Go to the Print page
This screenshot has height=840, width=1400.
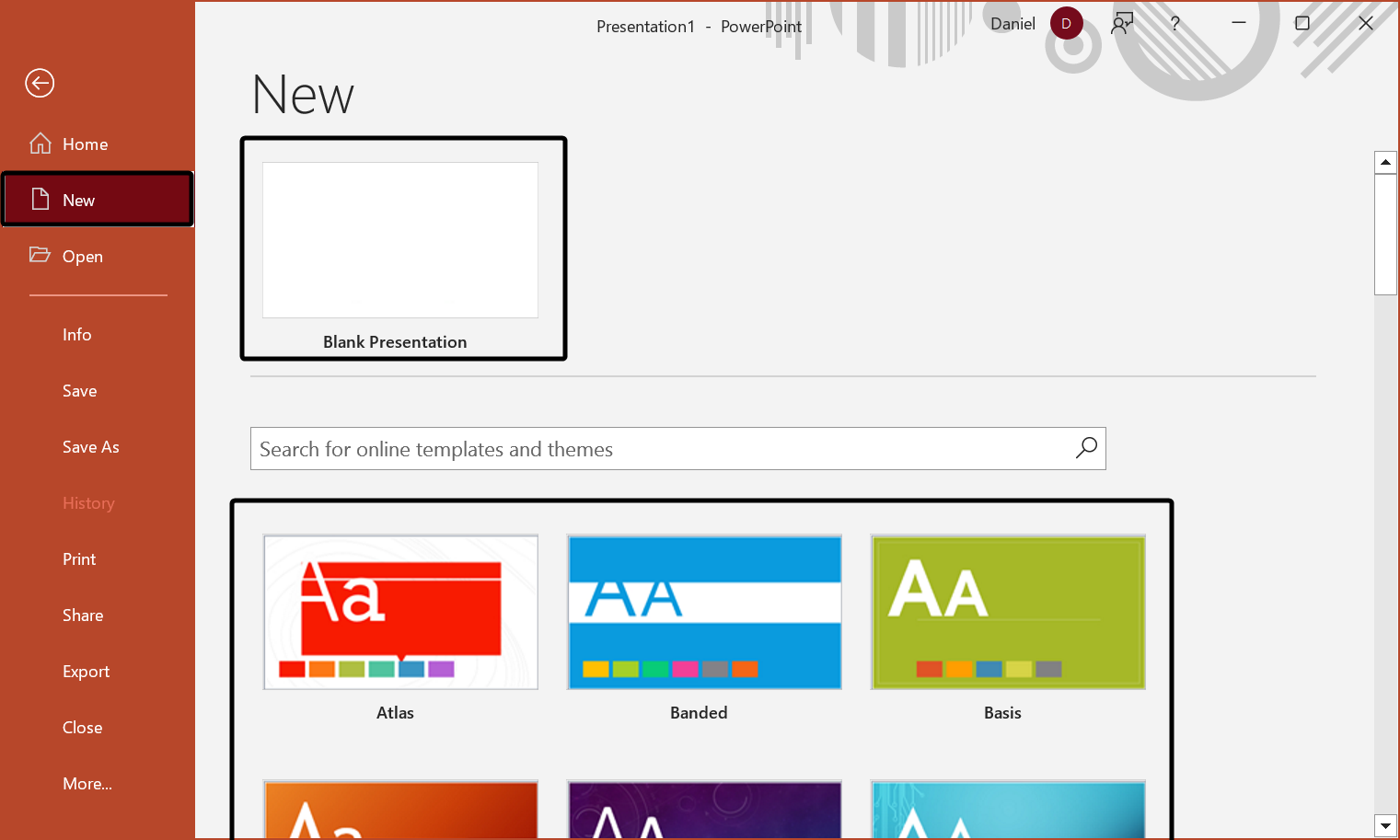click(79, 559)
